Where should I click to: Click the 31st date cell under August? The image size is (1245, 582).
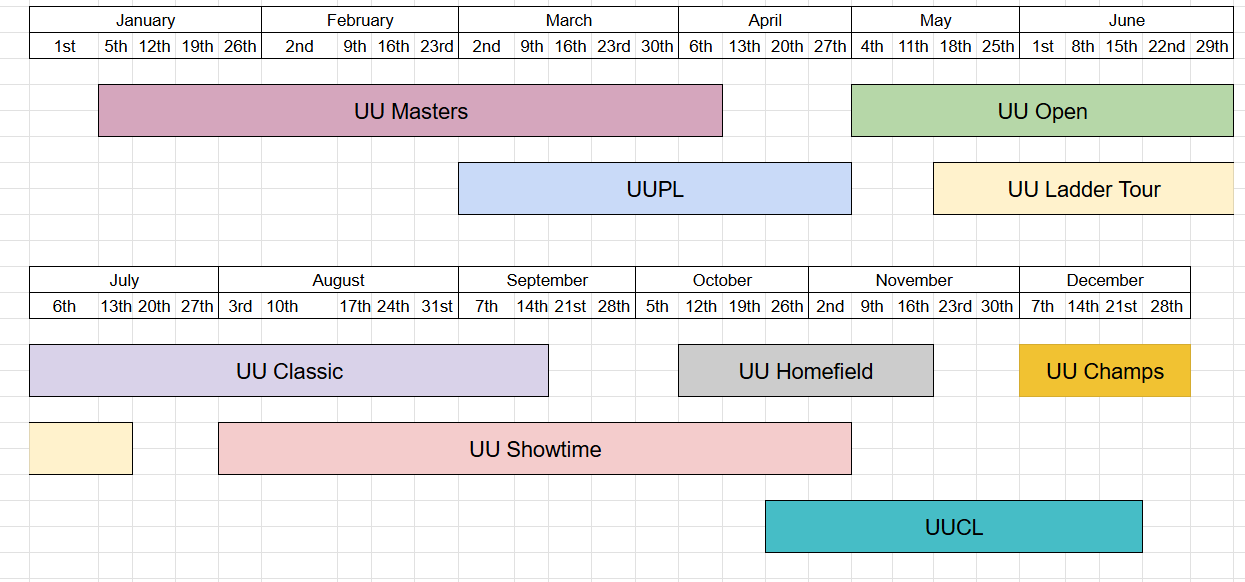(x=437, y=306)
